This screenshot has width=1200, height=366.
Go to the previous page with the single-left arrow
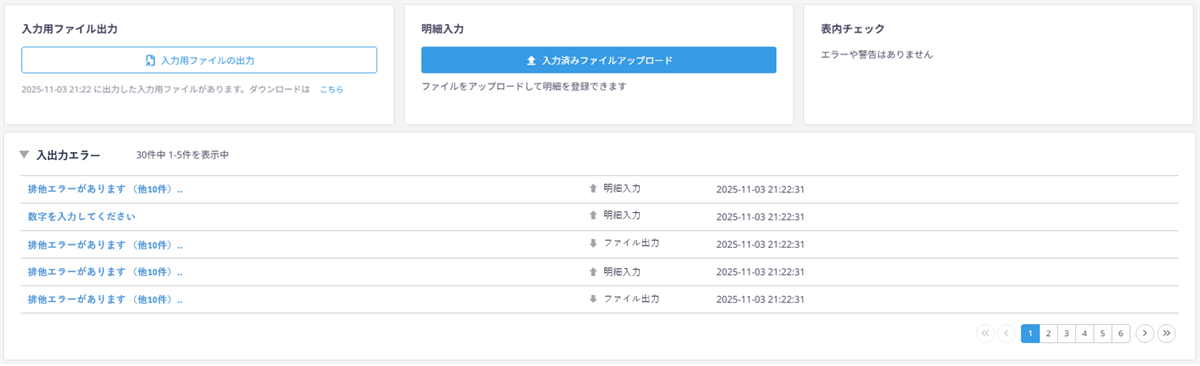point(1006,334)
